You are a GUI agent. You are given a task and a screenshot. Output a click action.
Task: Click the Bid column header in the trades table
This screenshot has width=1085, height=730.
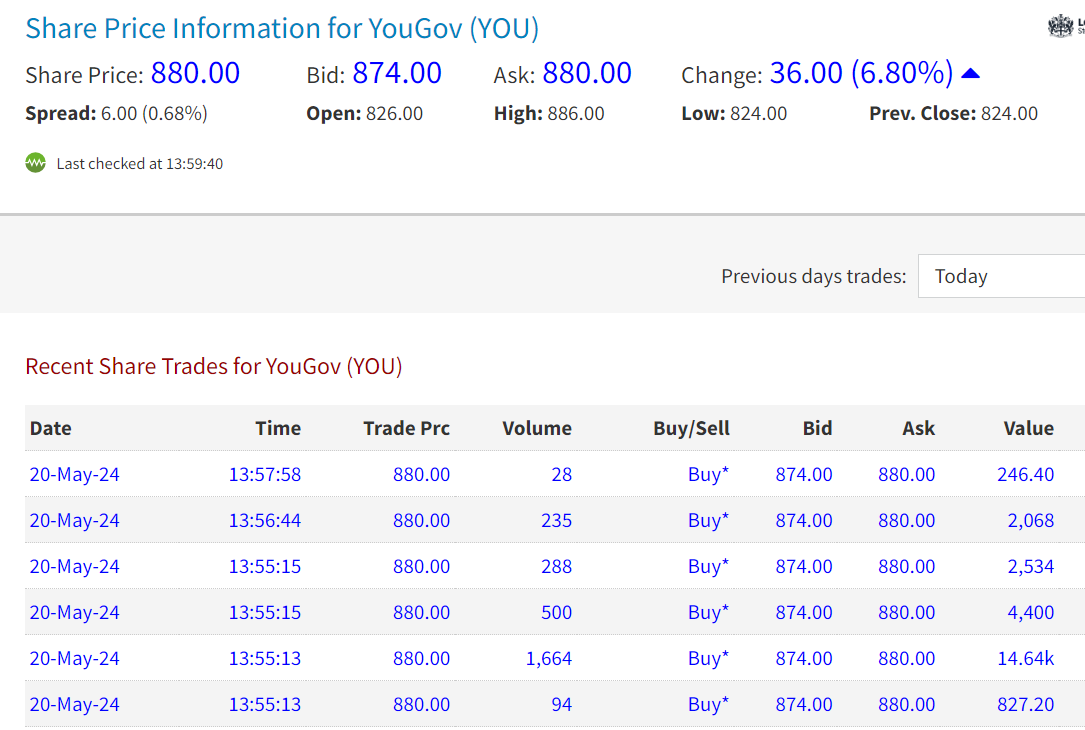817,428
